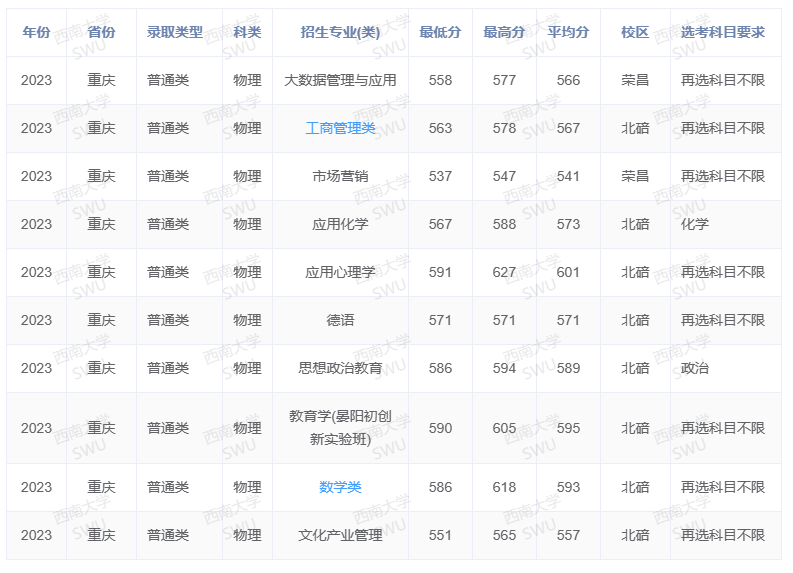Screen dimensions: 793x573
Task: Select the 文化产业管理 major cell
Action: click(340, 535)
